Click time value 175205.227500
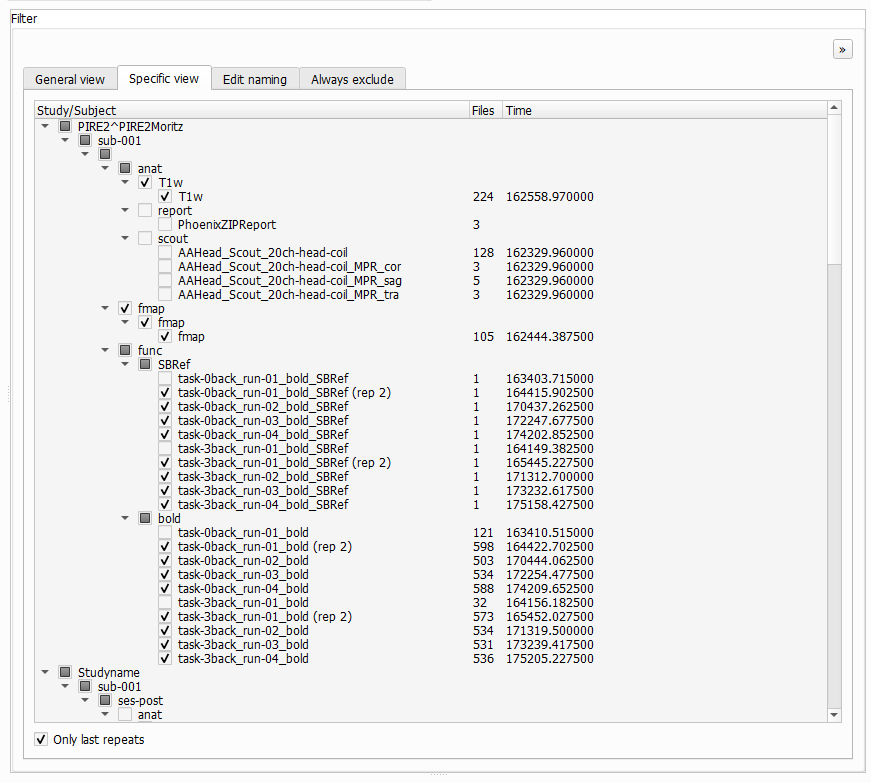 pos(549,659)
